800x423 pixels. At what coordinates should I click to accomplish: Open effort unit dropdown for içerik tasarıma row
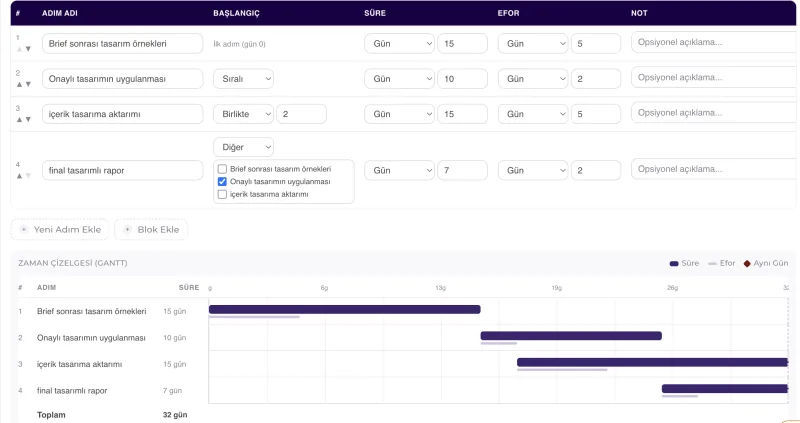tap(533, 114)
